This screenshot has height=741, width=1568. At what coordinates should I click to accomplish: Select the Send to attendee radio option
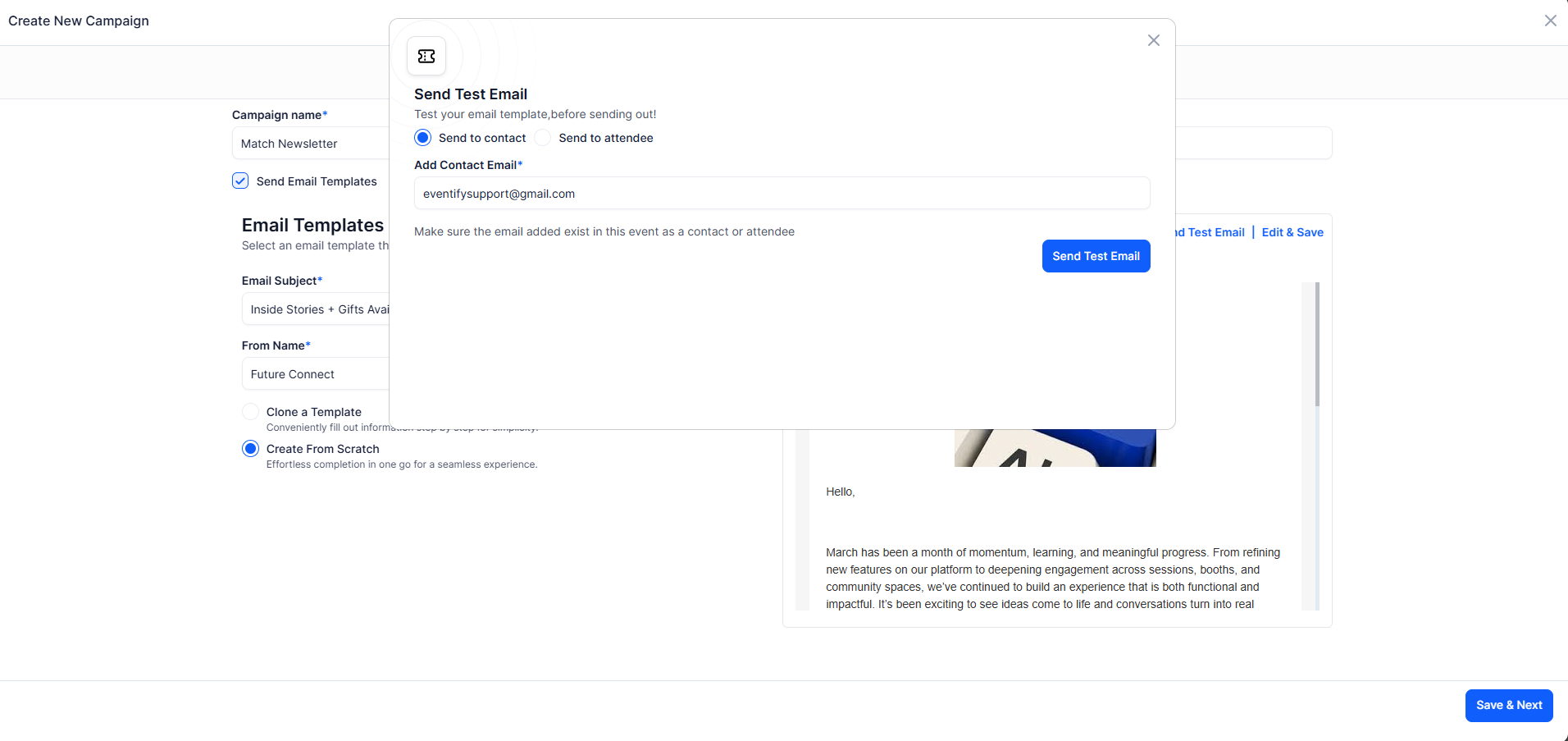[x=543, y=138]
